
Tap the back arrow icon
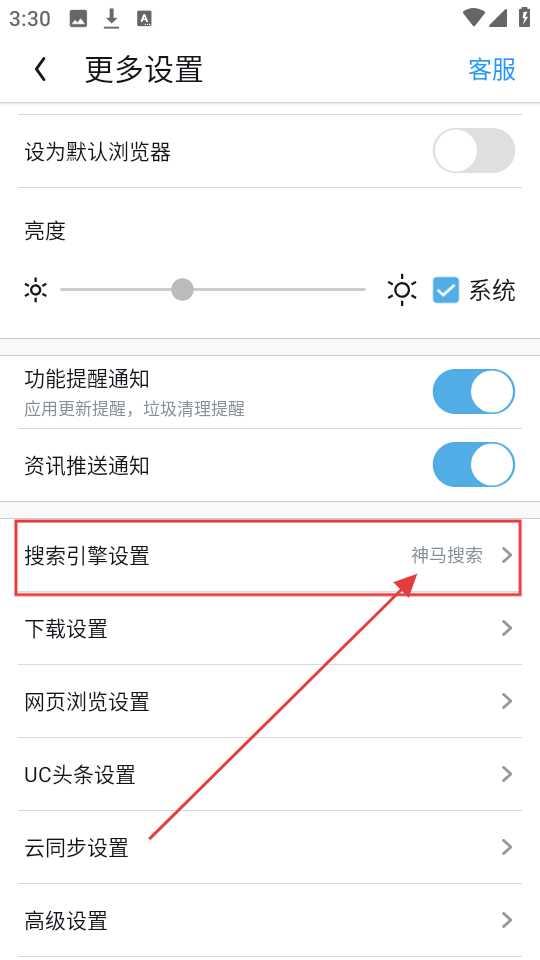click(40, 69)
